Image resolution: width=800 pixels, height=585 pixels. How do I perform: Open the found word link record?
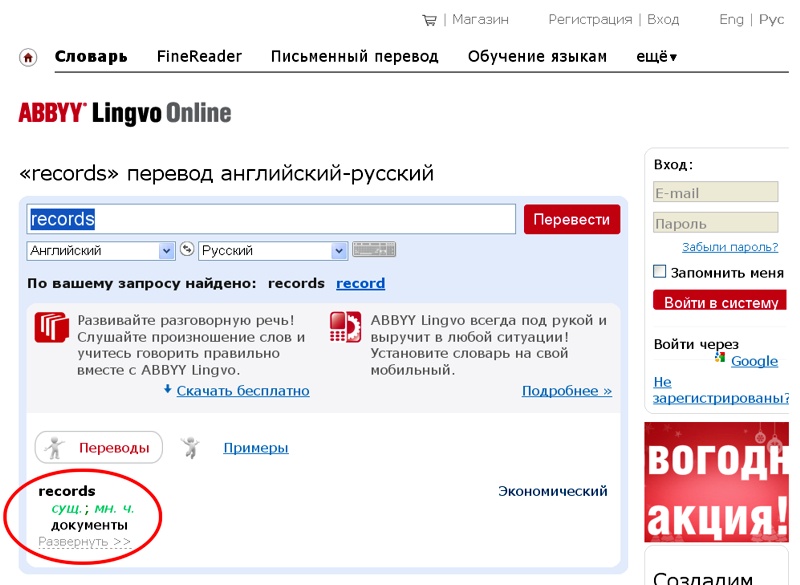(x=360, y=283)
